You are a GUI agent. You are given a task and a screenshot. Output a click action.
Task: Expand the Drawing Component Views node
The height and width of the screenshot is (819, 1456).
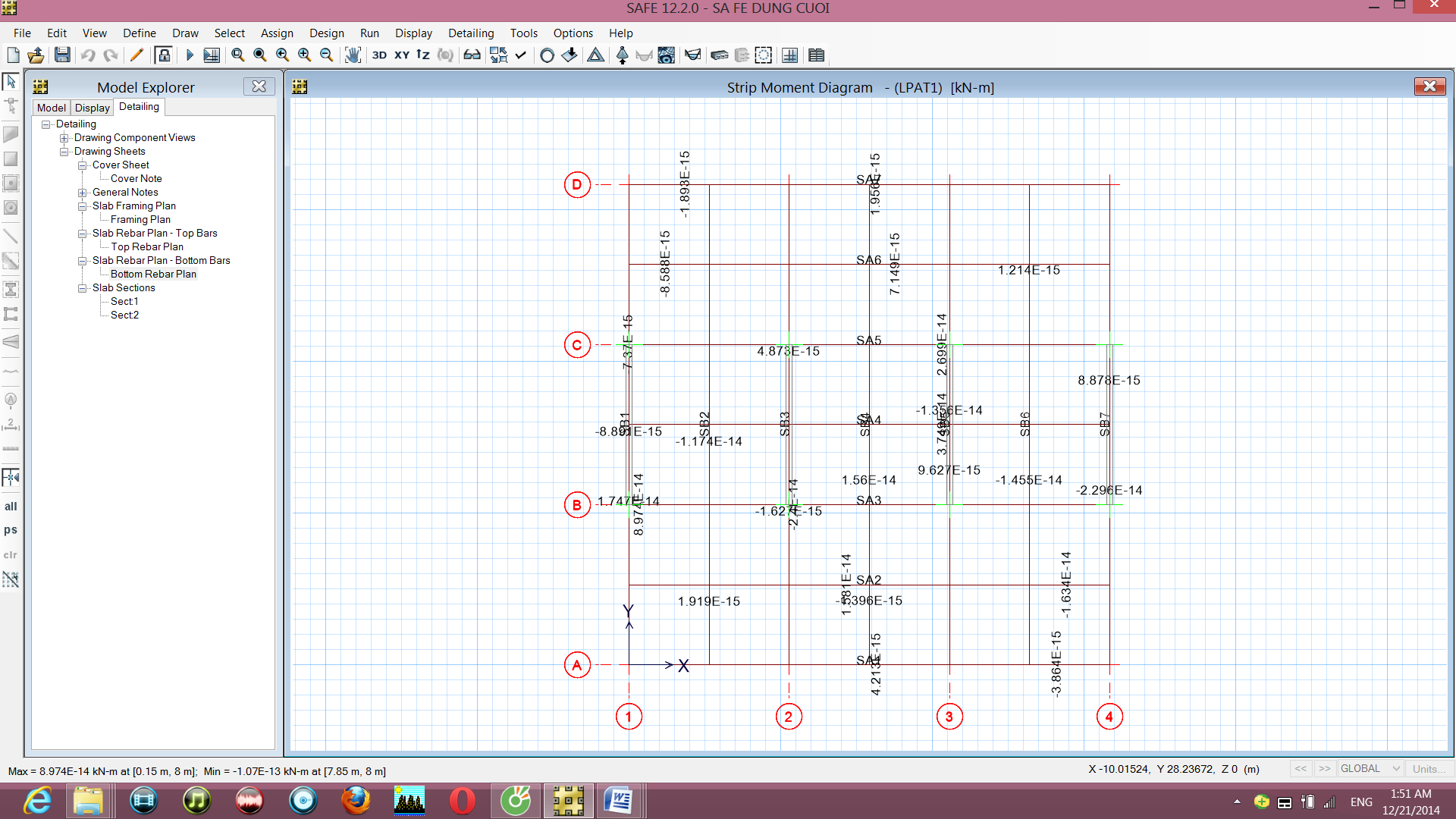(64, 138)
